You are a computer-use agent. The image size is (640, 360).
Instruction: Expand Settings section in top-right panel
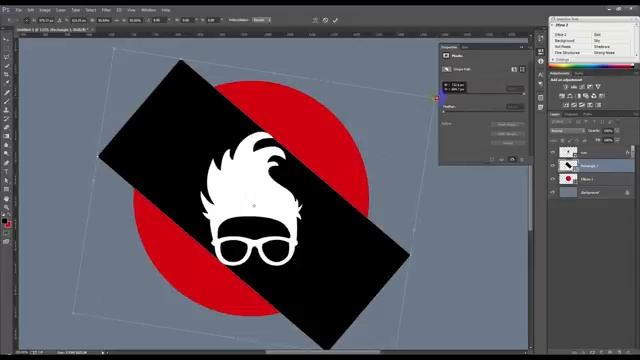point(552,60)
